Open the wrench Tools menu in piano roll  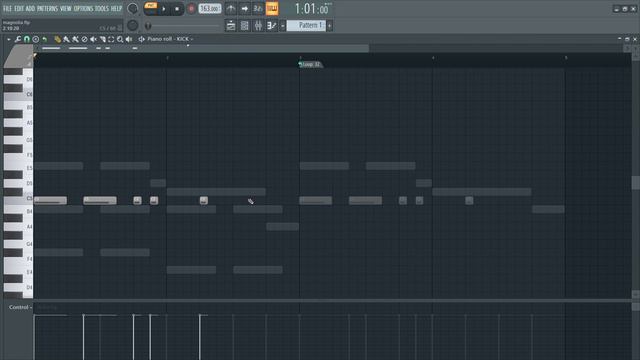click(x=18, y=39)
